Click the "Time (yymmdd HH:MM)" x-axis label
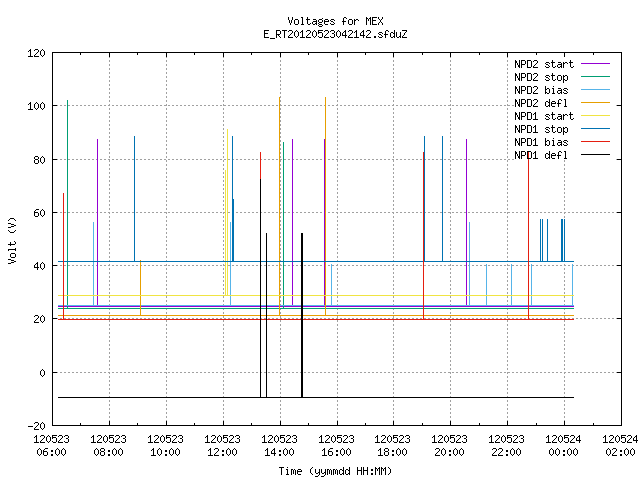The width and height of the screenshot is (640, 480). tap(335, 471)
